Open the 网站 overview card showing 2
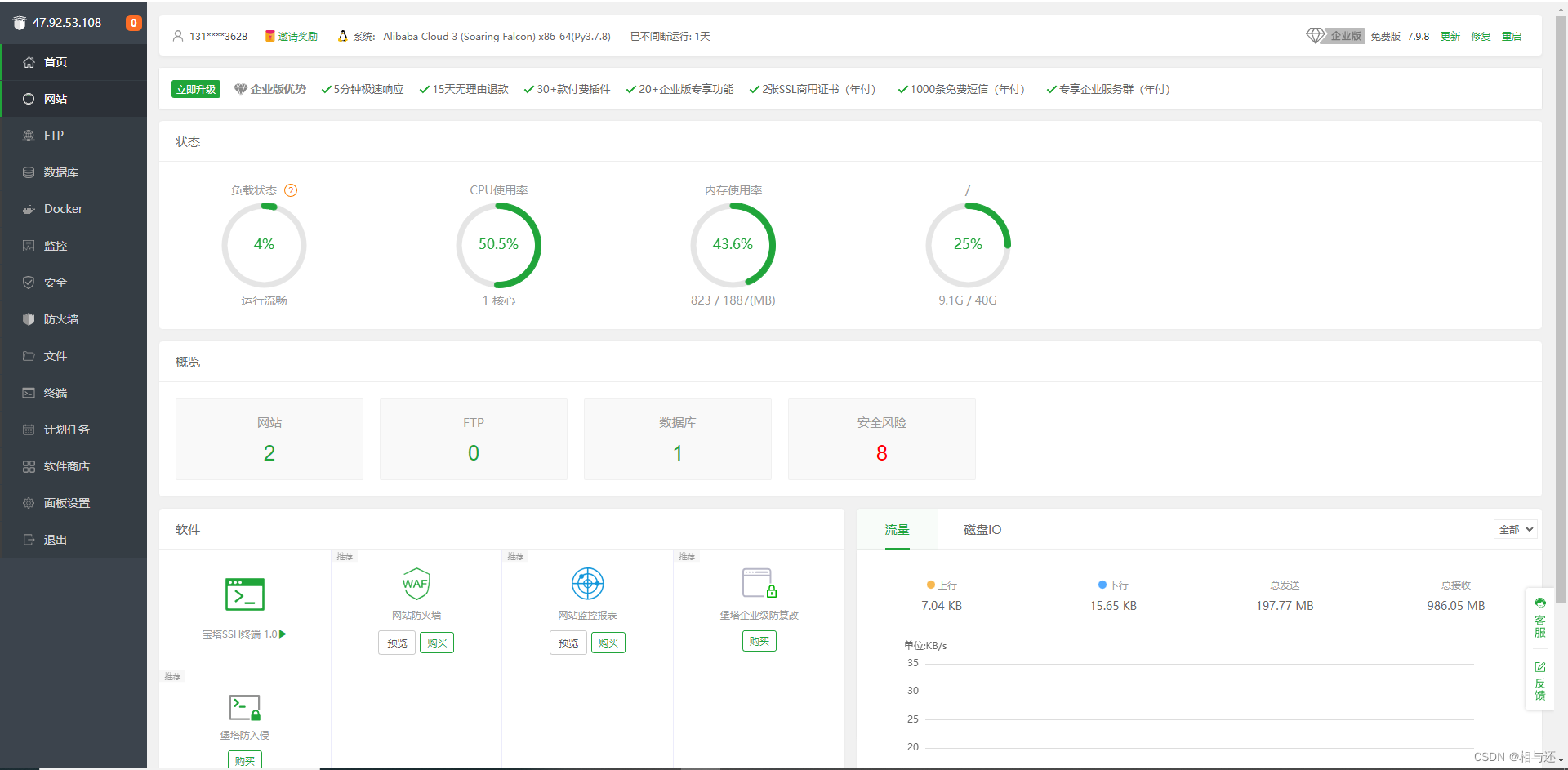The height and width of the screenshot is (770, 1568). coord(269,439)
